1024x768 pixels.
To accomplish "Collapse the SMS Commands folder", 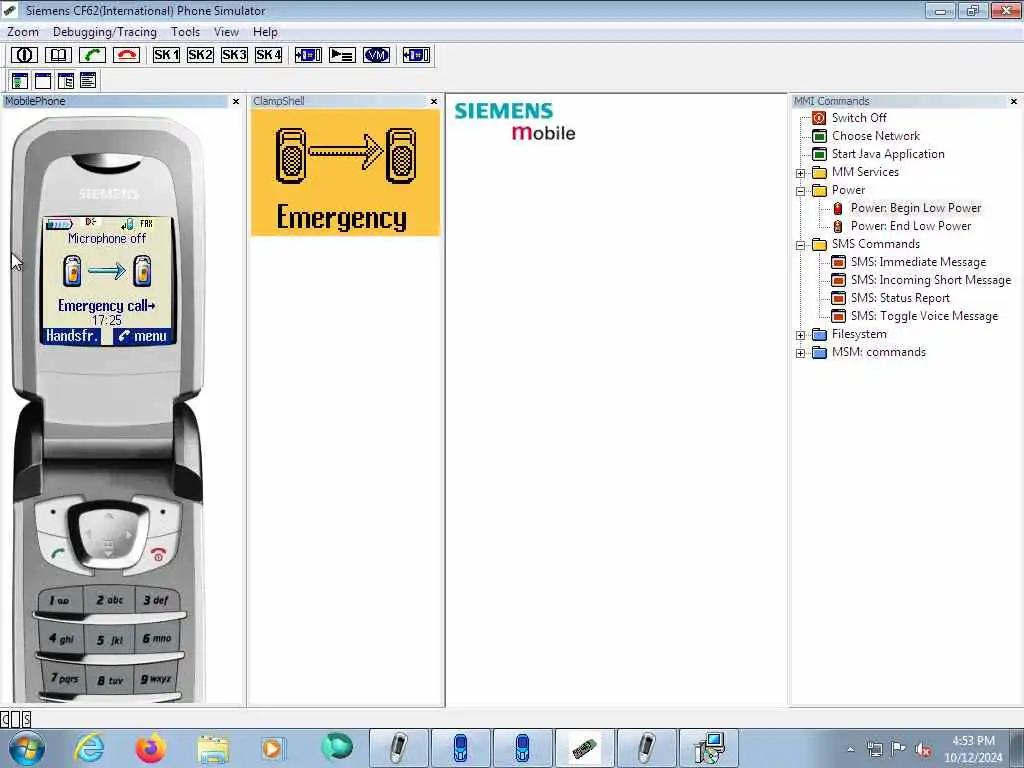I will tap(801, 246).
